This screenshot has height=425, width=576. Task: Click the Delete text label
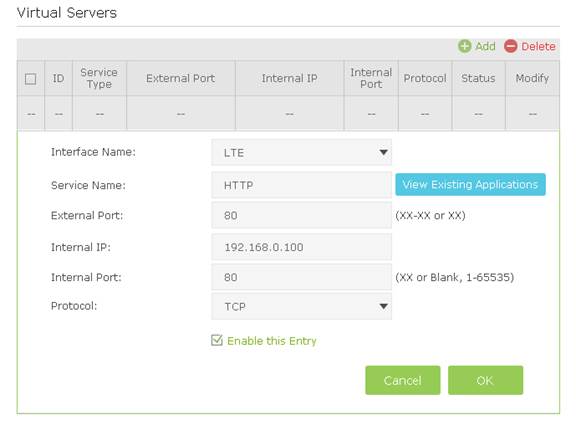pos(538,47)
